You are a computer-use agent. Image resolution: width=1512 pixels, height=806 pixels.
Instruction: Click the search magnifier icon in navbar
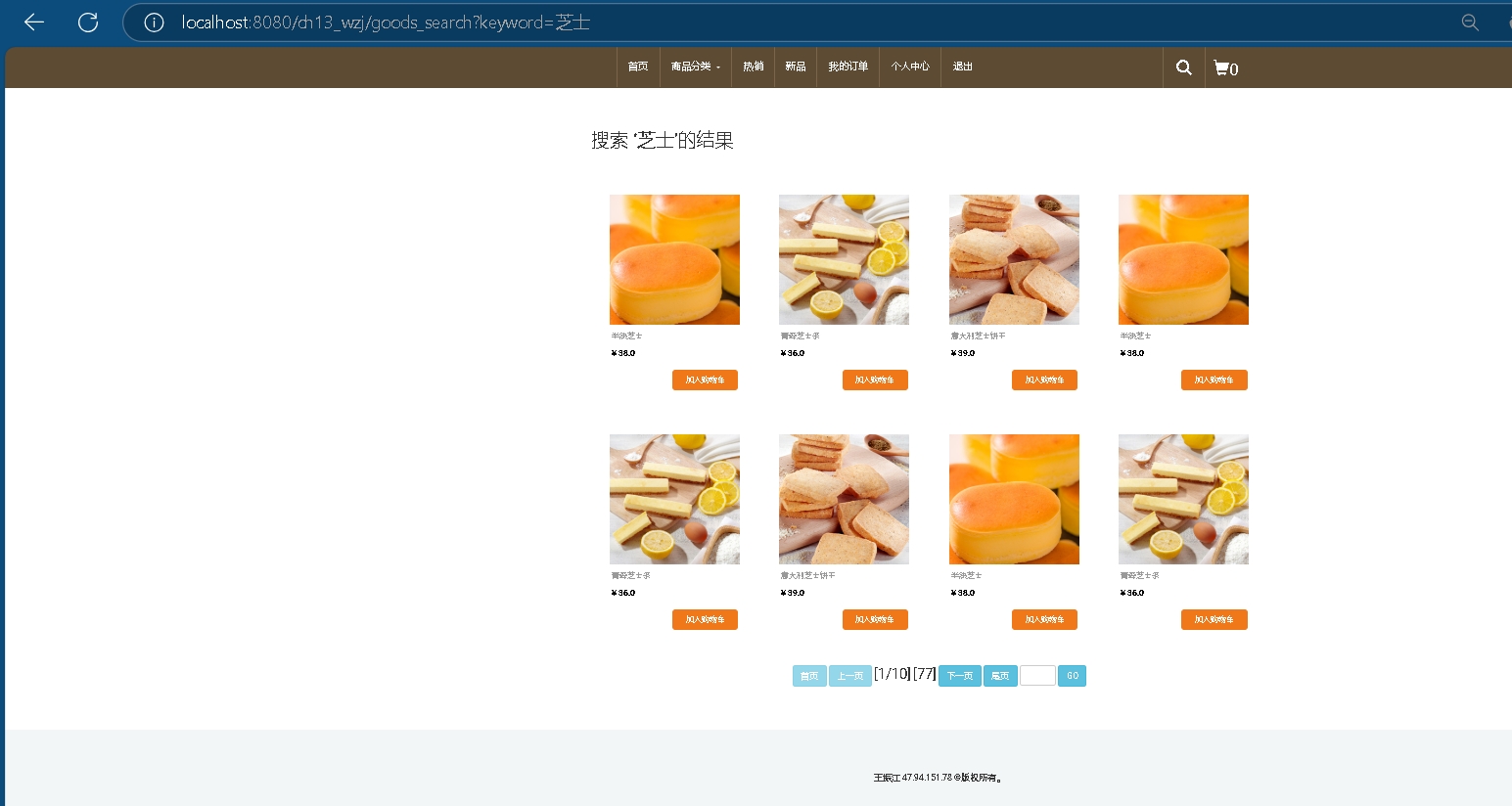coord(1183,67)
